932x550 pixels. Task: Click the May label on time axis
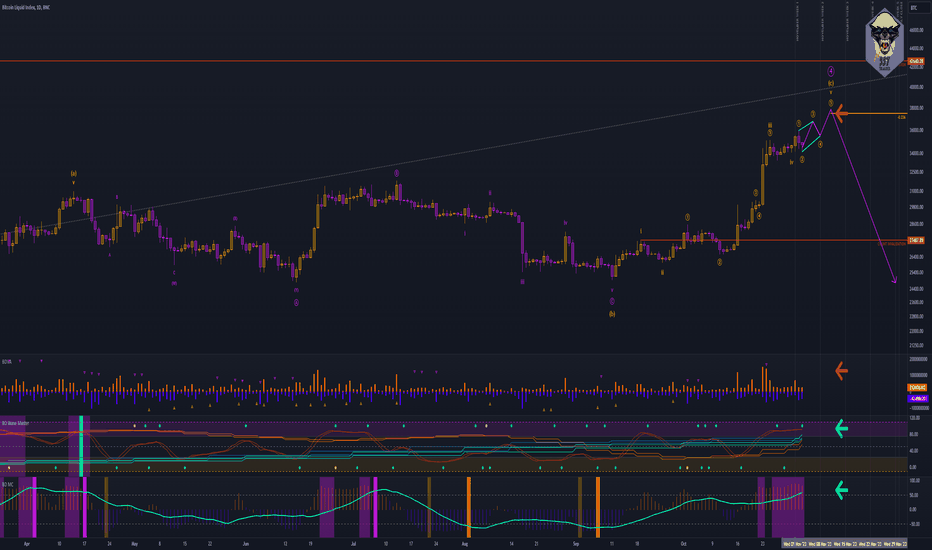(134, 543)
